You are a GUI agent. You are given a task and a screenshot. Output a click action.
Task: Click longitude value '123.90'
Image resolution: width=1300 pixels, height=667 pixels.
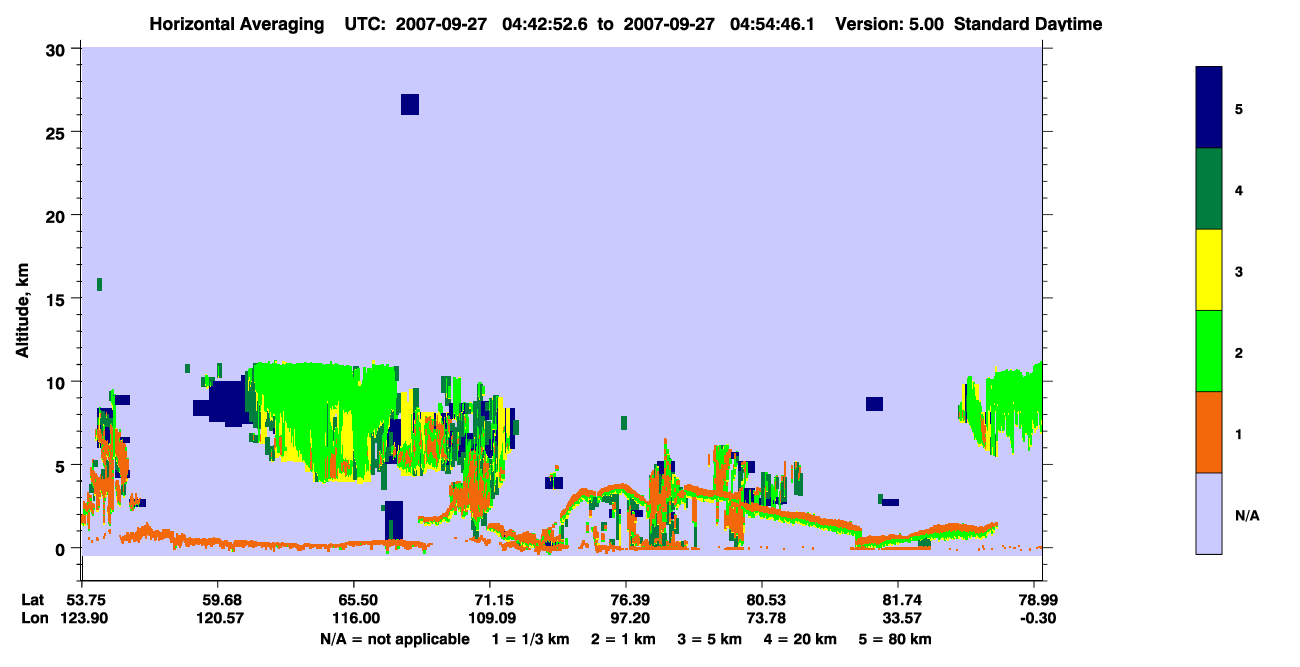click(x=83, y=618)
